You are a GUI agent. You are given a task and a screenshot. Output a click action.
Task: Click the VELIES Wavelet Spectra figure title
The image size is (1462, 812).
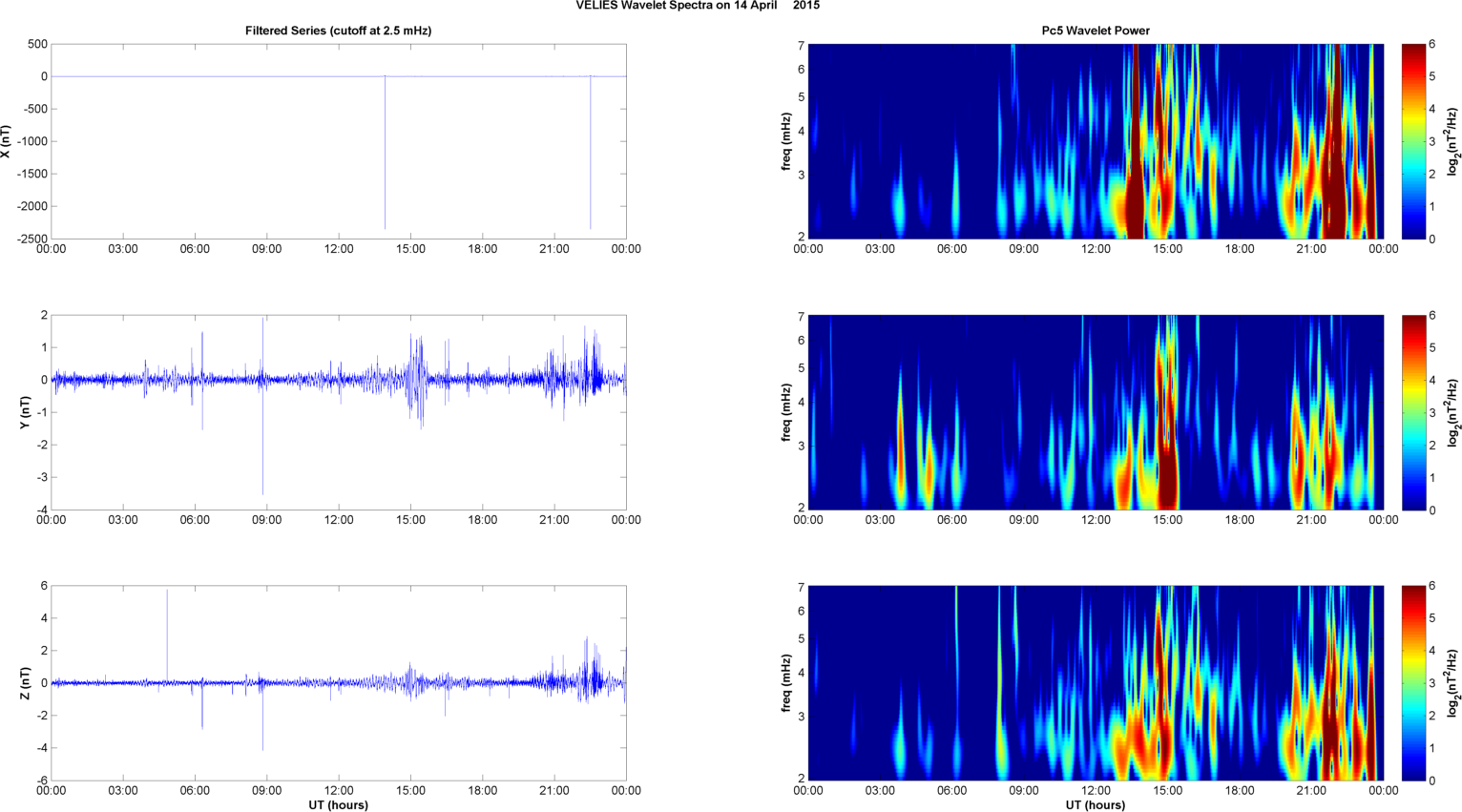click(698, 6)
